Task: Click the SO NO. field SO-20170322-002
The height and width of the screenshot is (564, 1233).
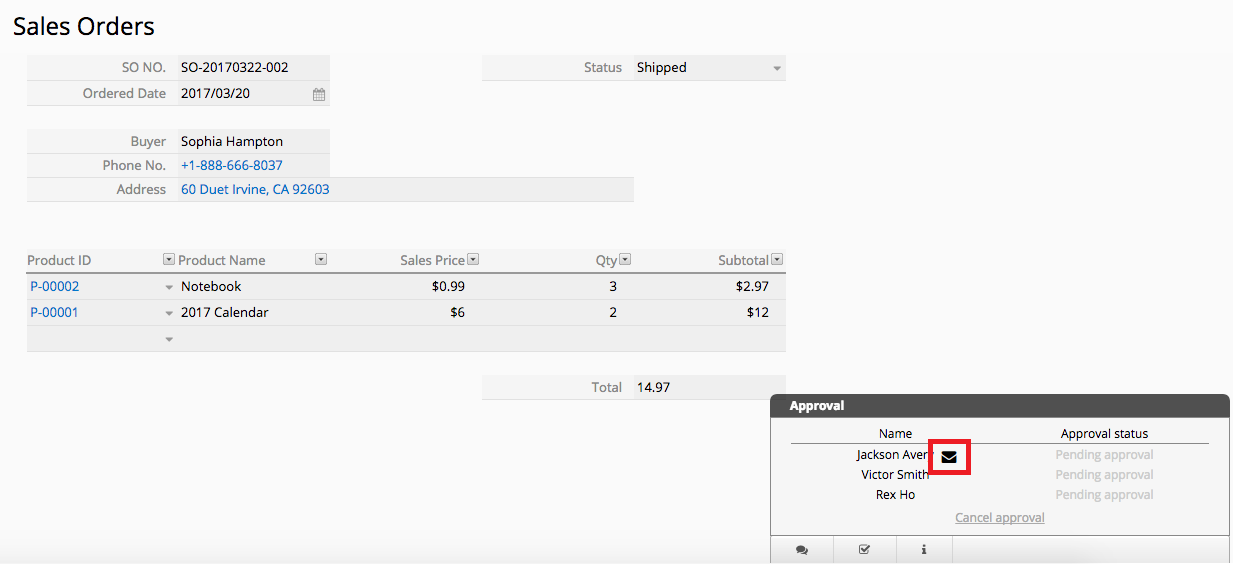Action: 253,68
